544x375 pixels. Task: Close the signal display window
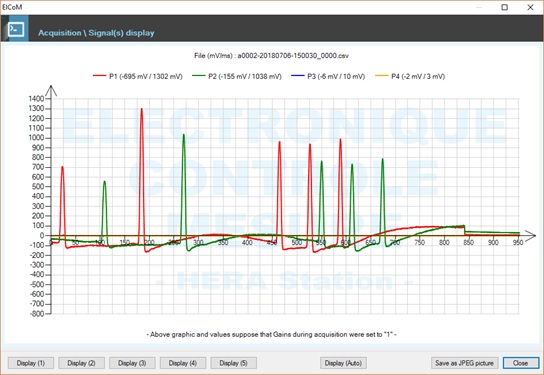coord(520,363)
